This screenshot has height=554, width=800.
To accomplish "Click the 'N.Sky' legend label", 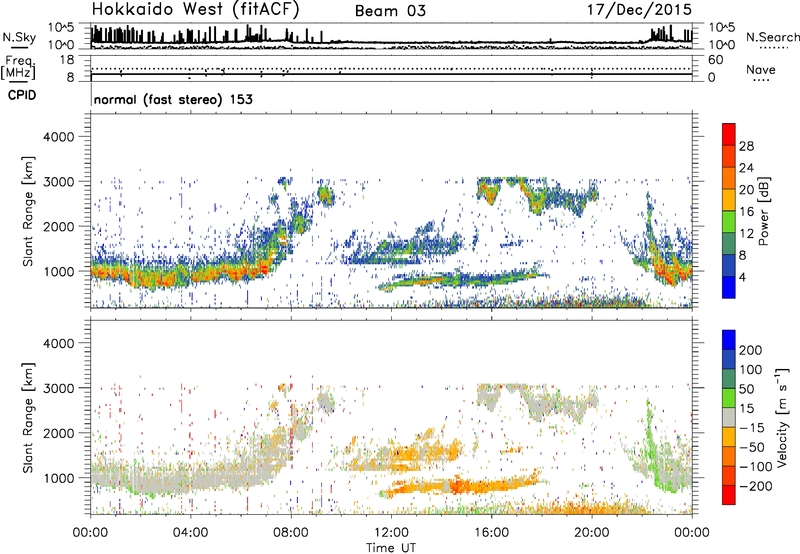I will pyautogui.click(x=19, y=37).
